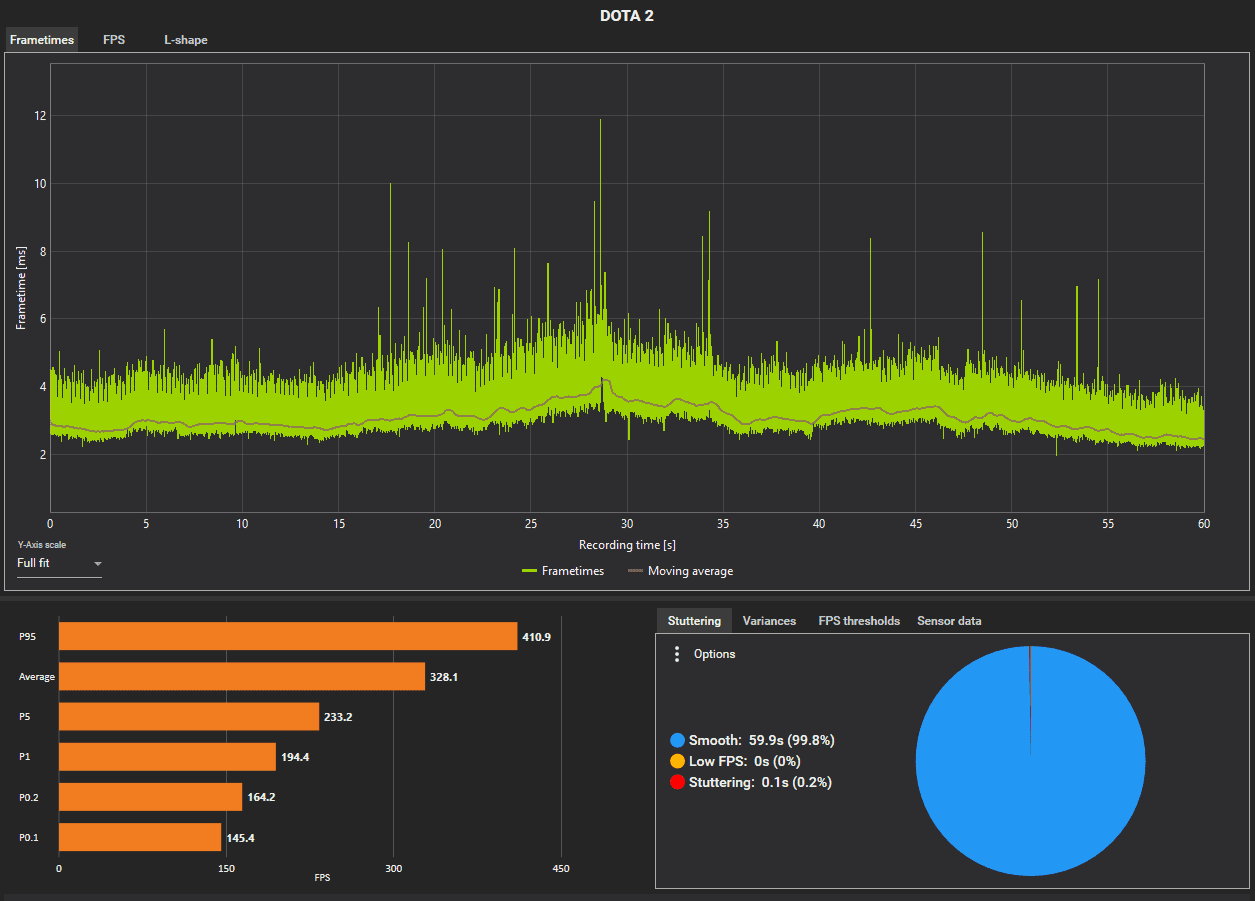This screenshot has height=901, width=1255.
Task: Select the Stuttering: 0.1s (0.2%) text
Action: click(760, 782)
